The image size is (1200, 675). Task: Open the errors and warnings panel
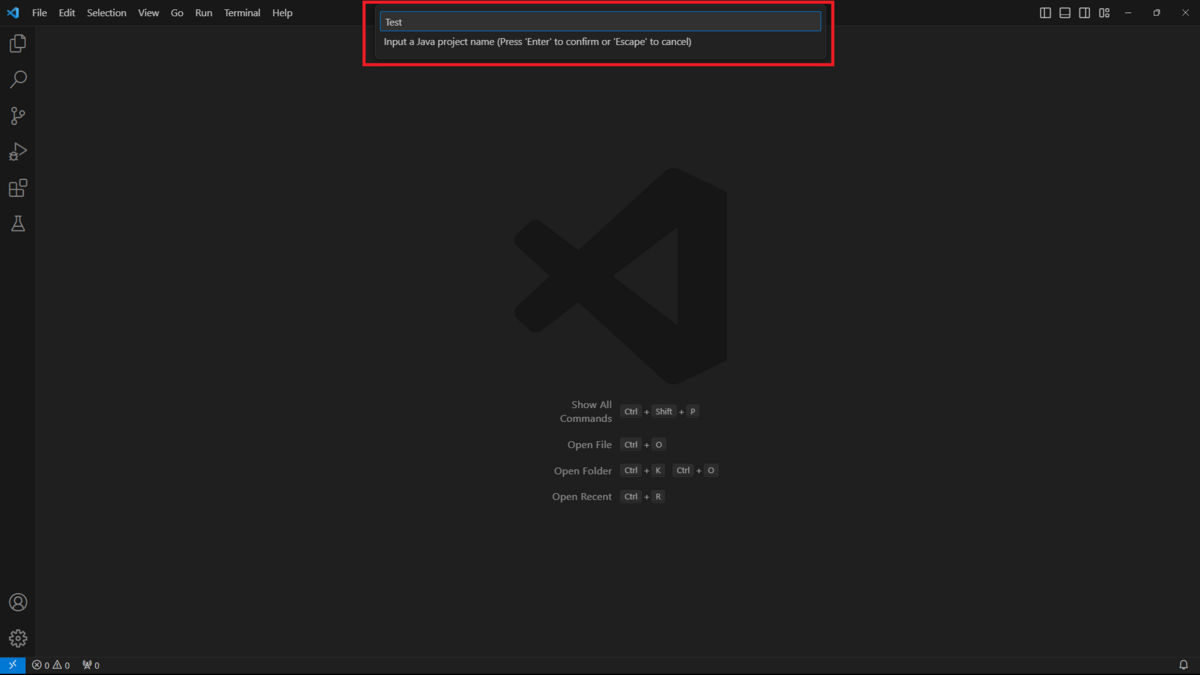(51, 664)
